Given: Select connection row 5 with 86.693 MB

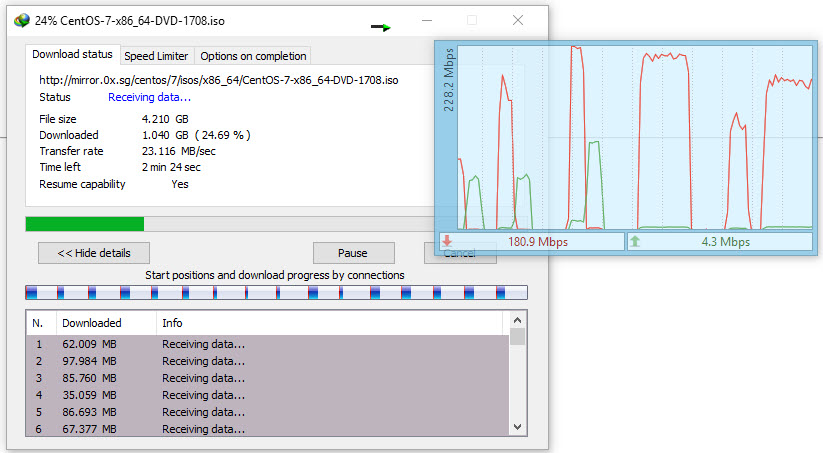Looking at the screenshot, I should coord(268,412).
